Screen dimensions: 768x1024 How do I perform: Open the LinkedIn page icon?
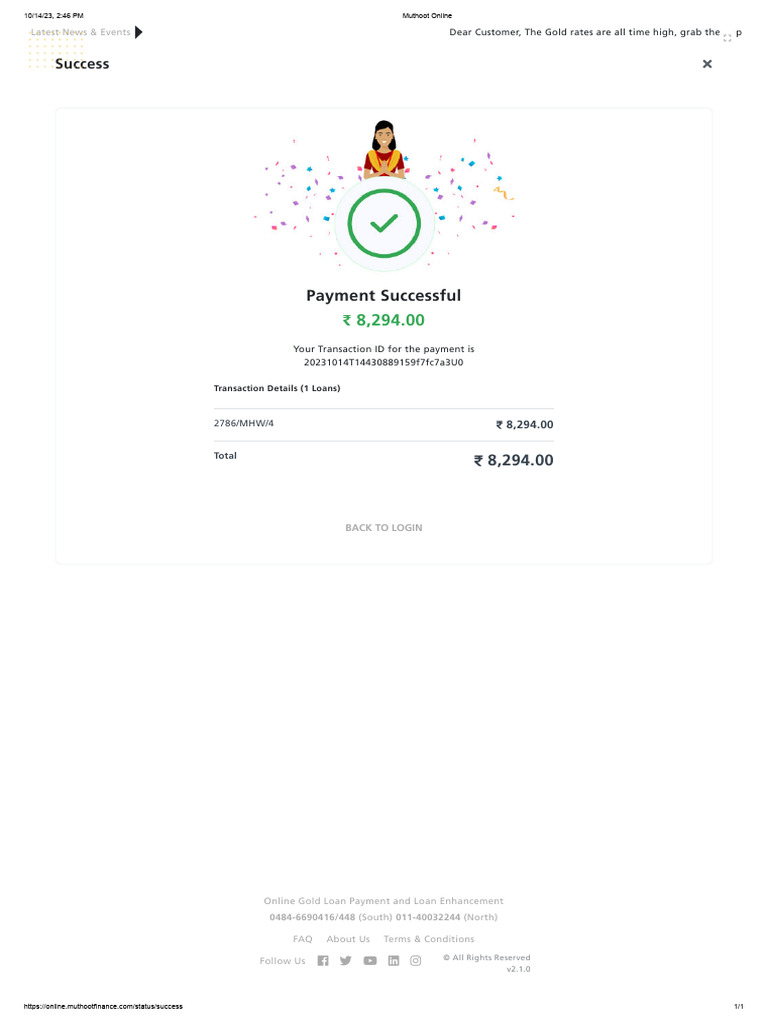coord(393,961)
